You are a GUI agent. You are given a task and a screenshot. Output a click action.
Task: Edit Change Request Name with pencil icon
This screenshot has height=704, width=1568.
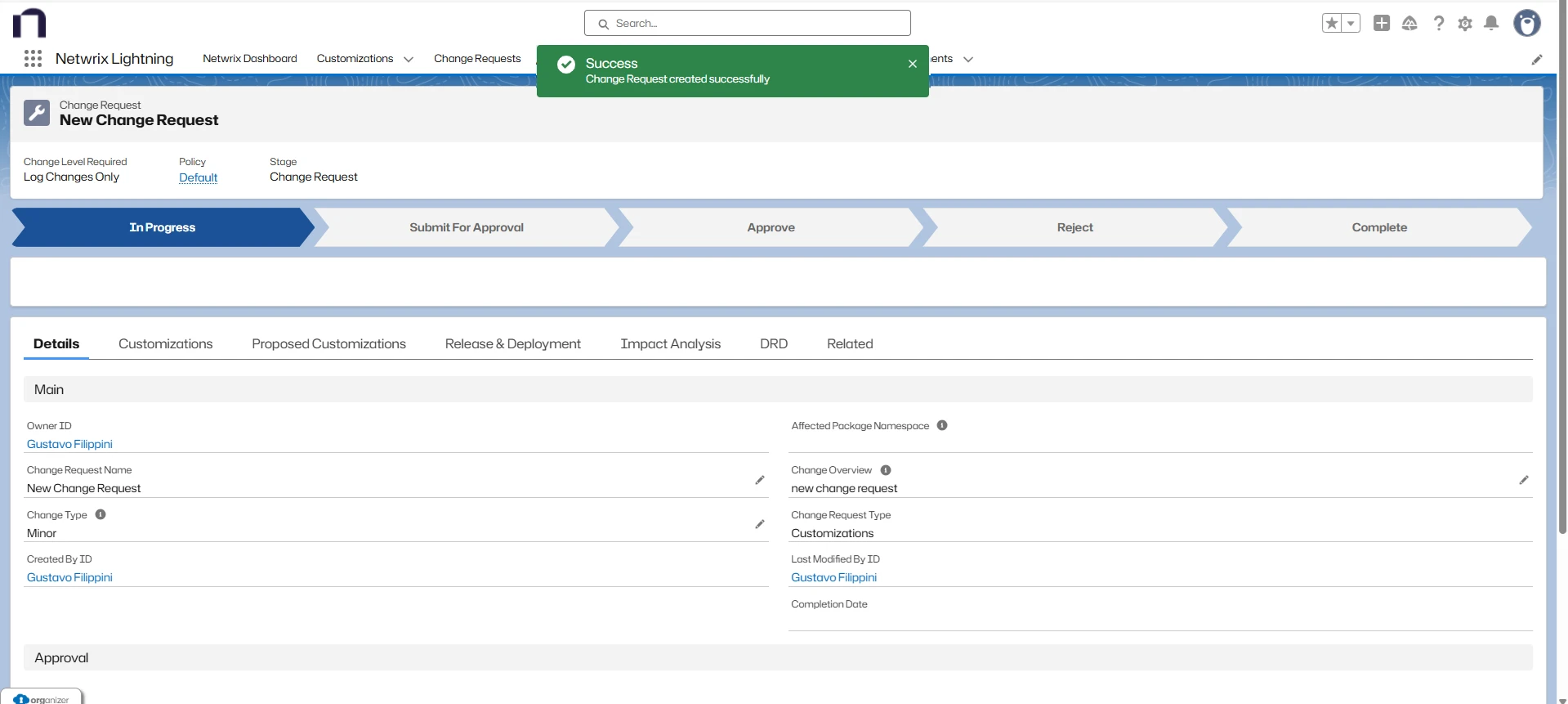click(x=760, y=480)
